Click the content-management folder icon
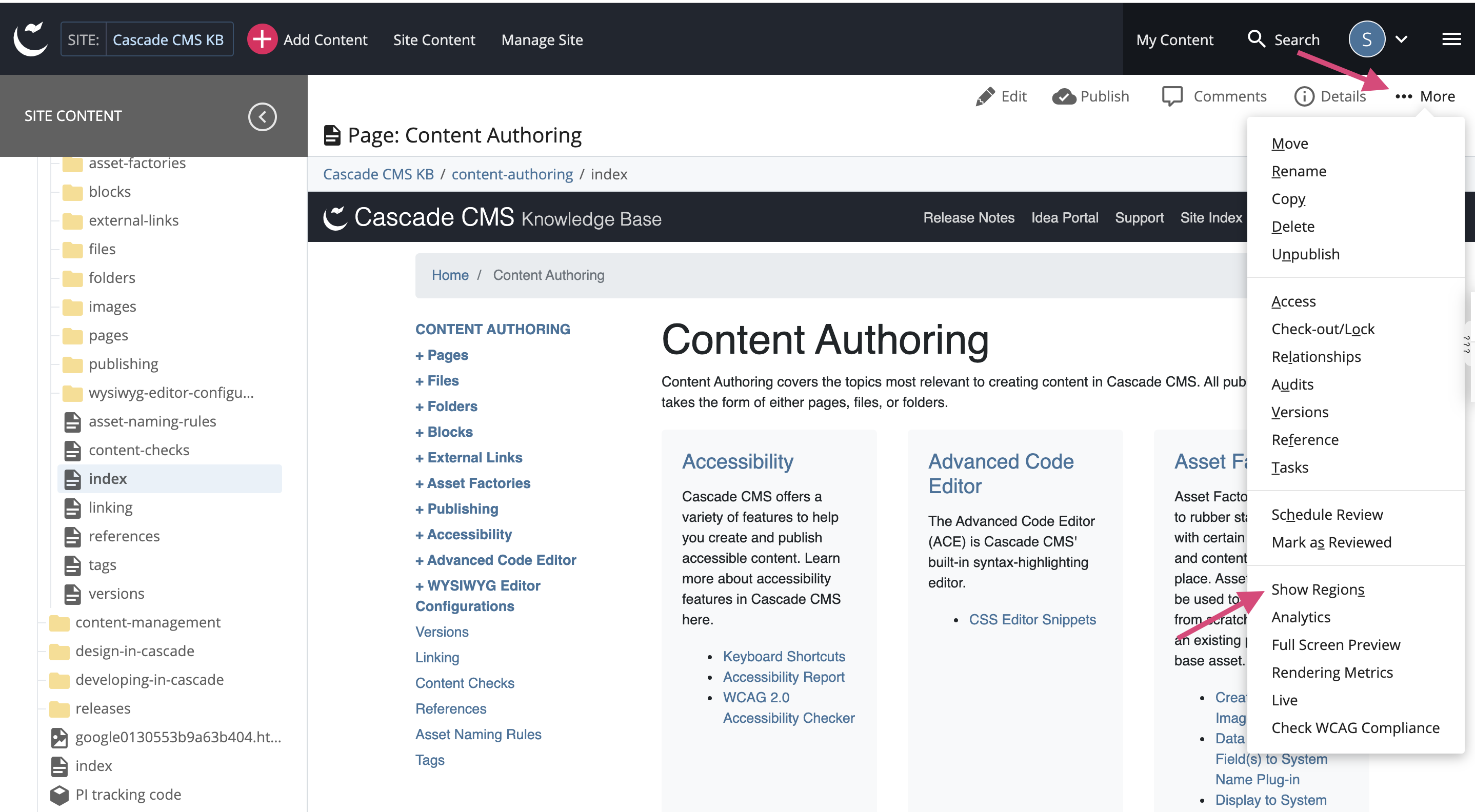 (x=59, y=623)
